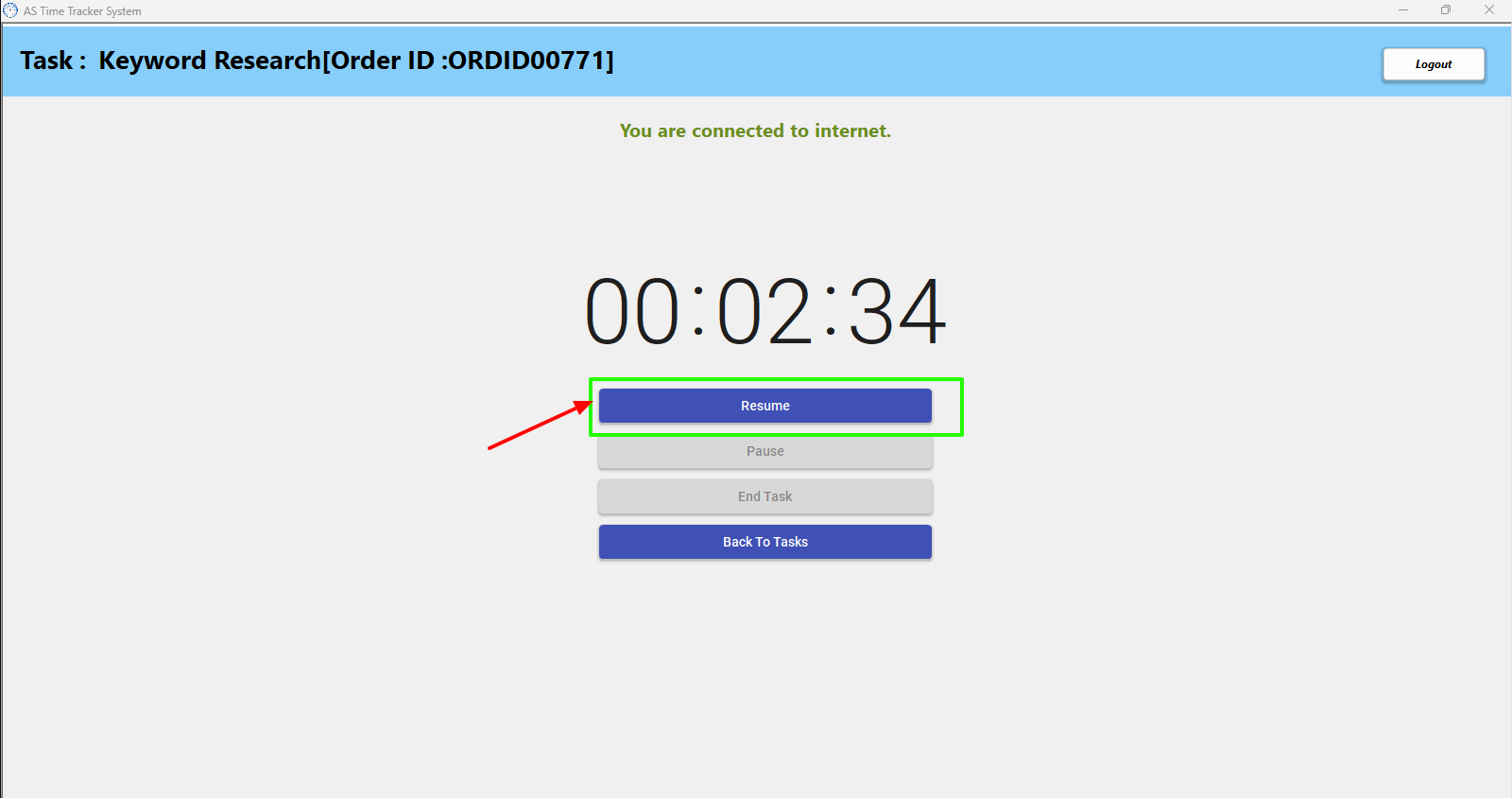Viewport: 1512px width, 799px height.
Task: Click the Order ID ORDID00771 text
Action: [x=468, y=61]
